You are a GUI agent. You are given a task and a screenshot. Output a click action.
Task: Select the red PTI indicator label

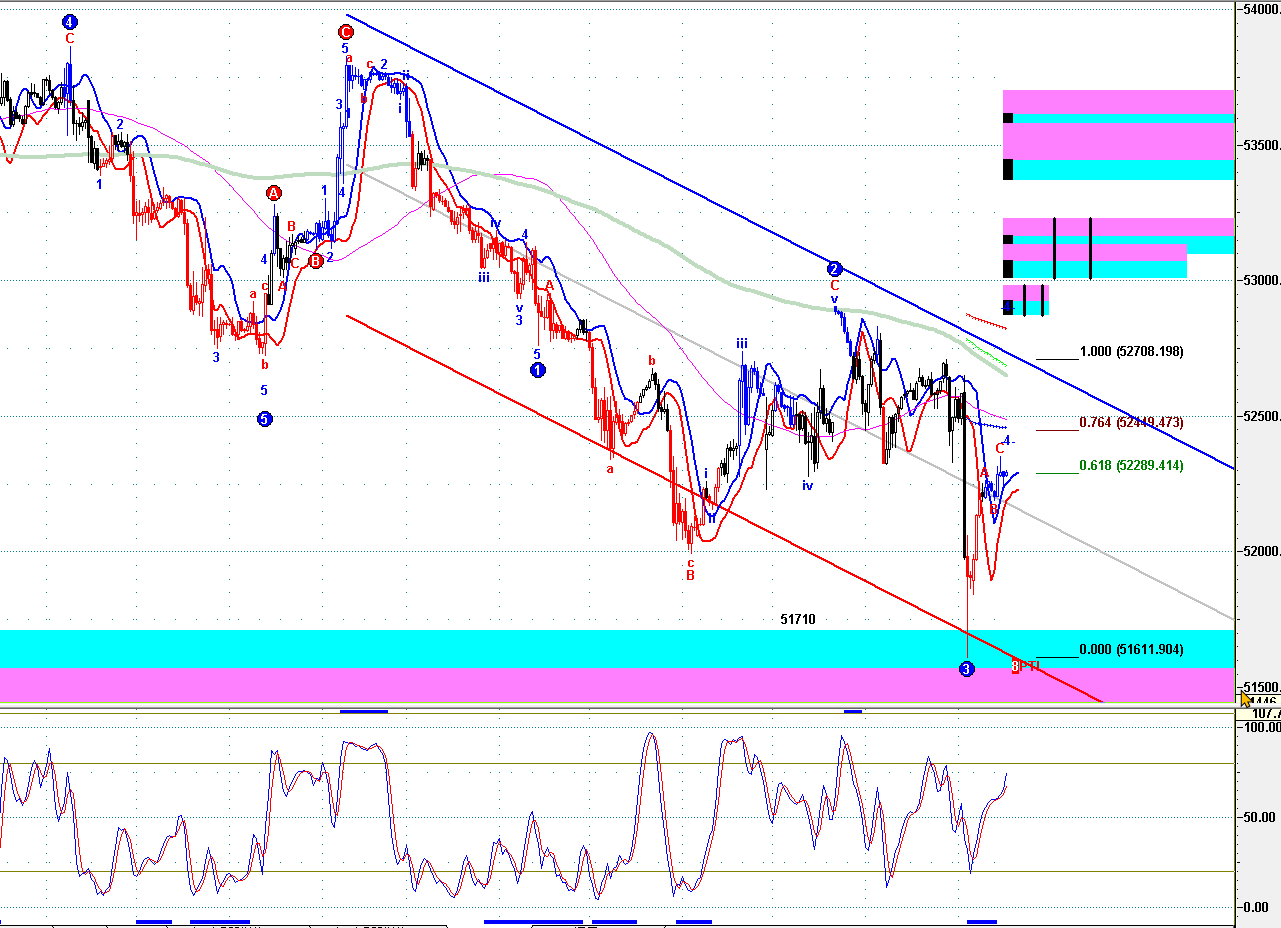(x=1025, y=666)
